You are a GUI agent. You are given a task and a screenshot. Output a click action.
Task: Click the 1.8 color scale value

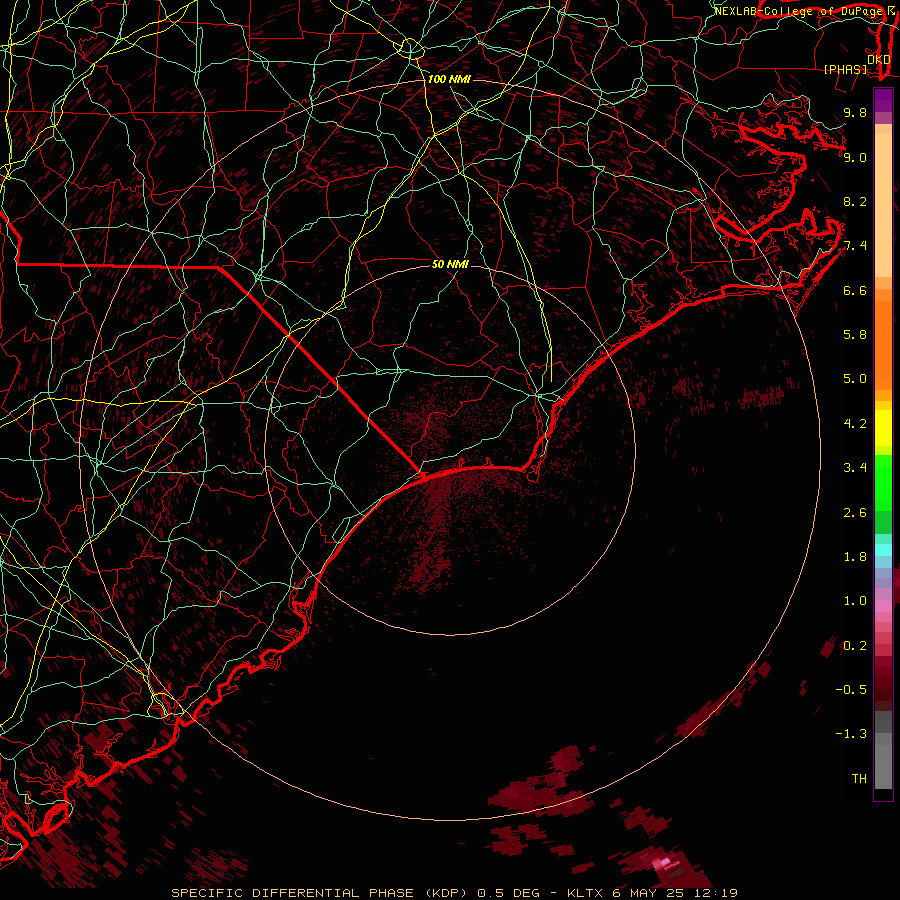coord(855,557)
